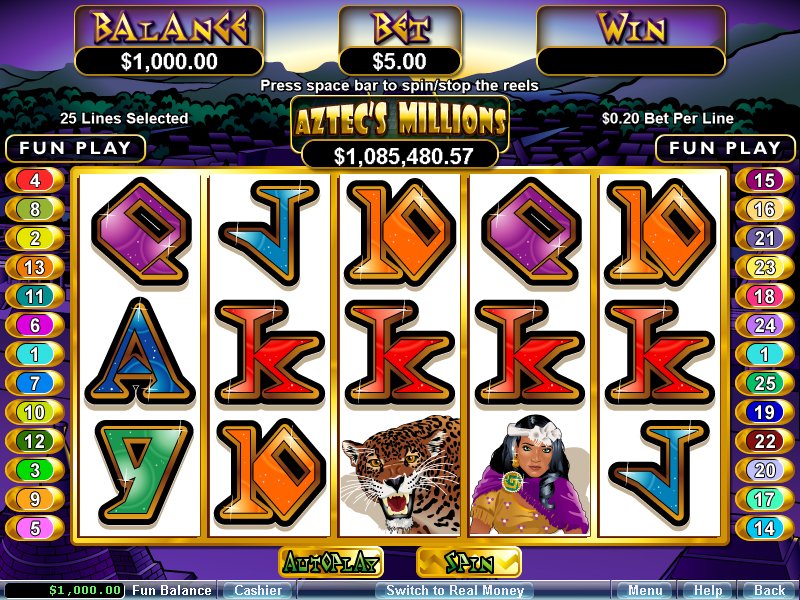
Task: Switch to Real Money play
Action: pyautogui.click(x=455, y=591)
